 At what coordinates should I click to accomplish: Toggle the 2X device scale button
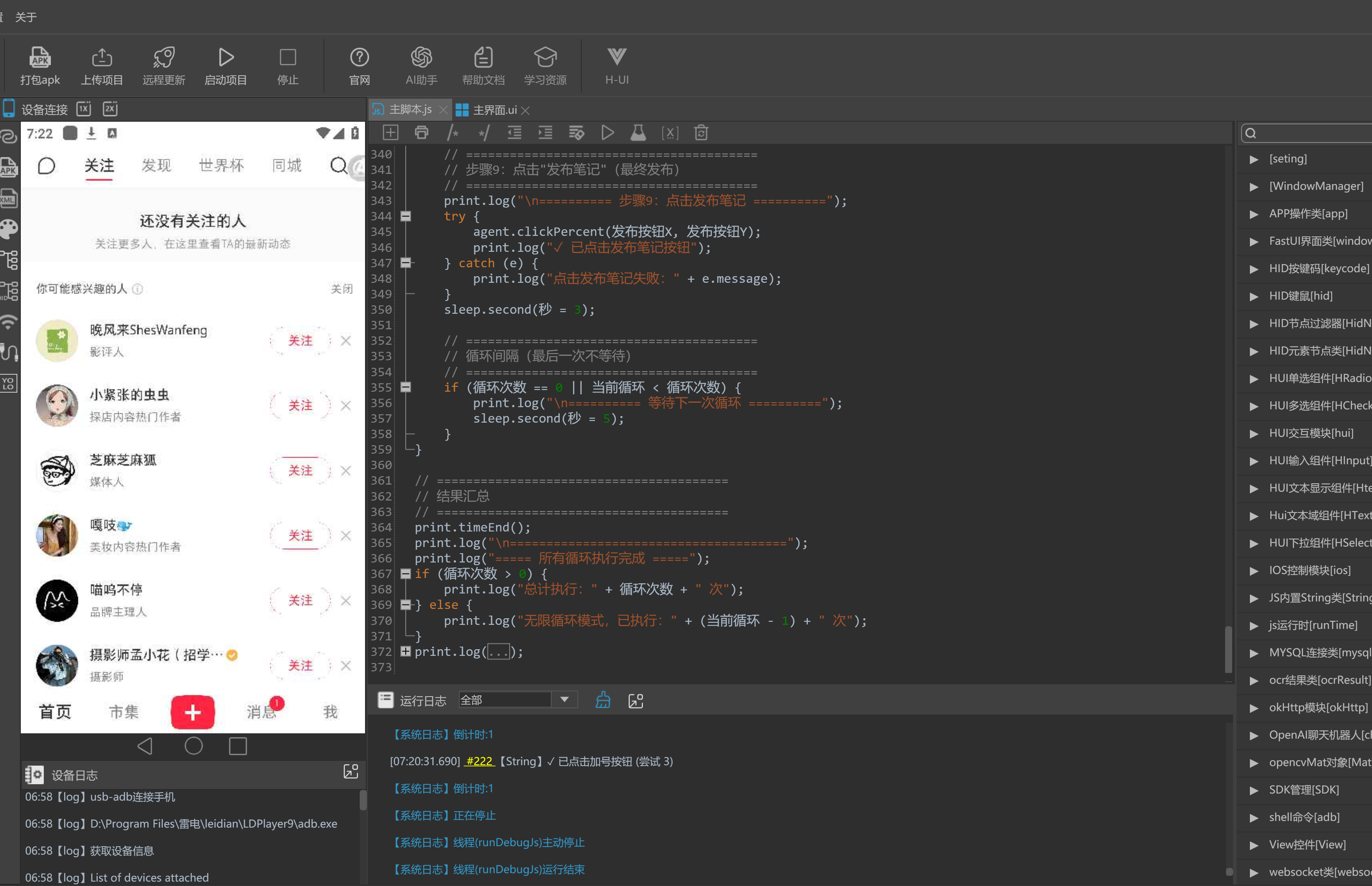[x=110, y=109]
